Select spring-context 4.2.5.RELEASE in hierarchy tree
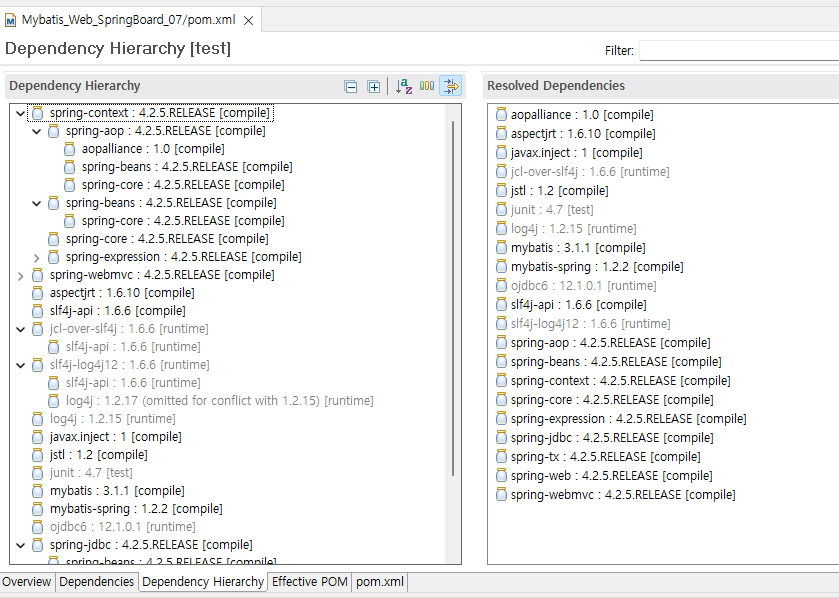Screen dimensions: 839x598 click(159, 113)
